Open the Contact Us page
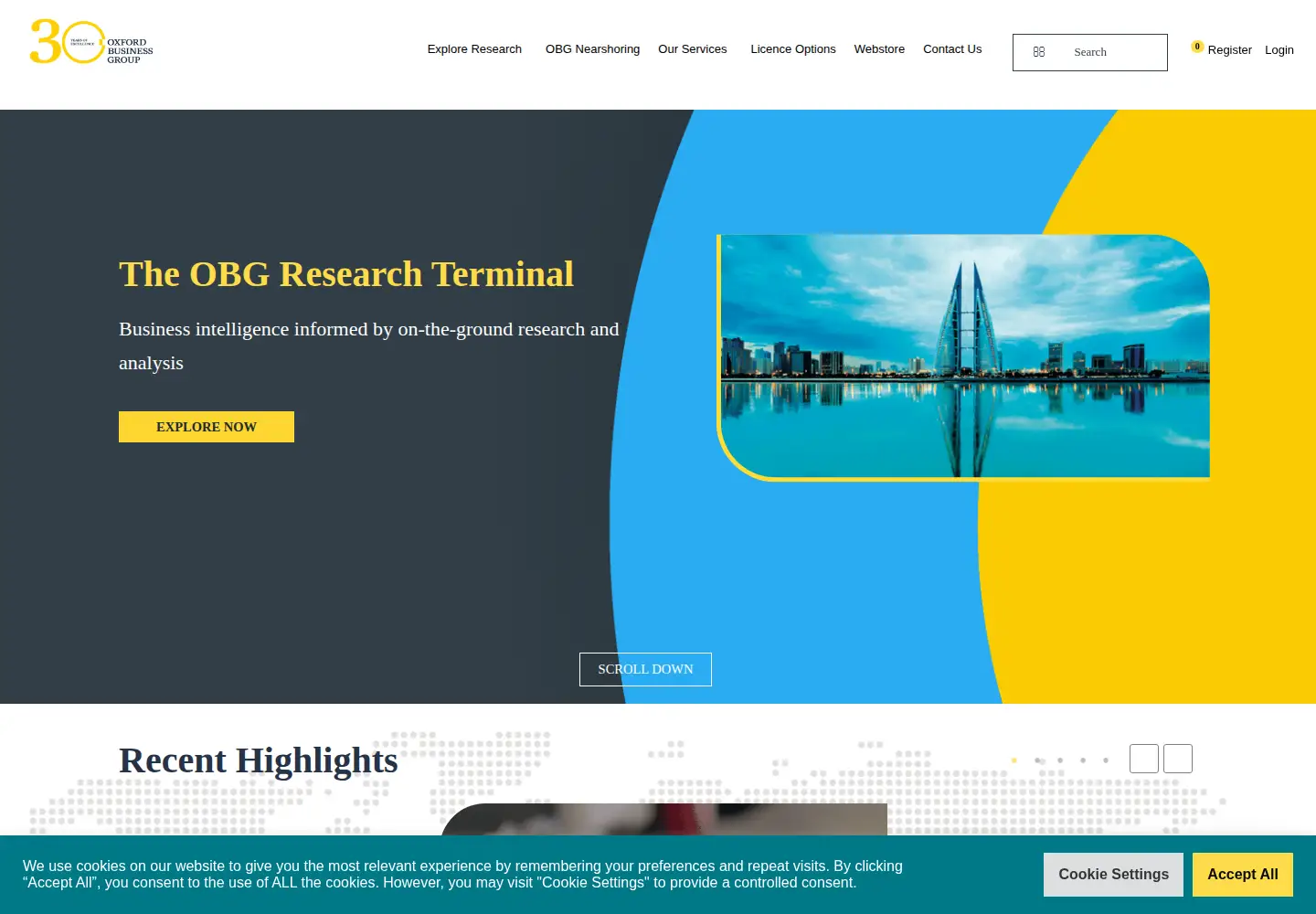The image size is (1316, 914). click(952, 49)
